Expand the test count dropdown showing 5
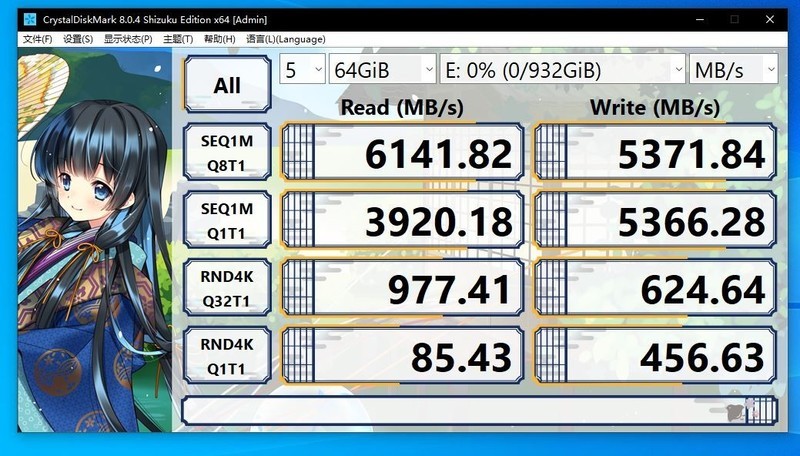The height and width of the screenshot is (456, 800). pos(302,69)
